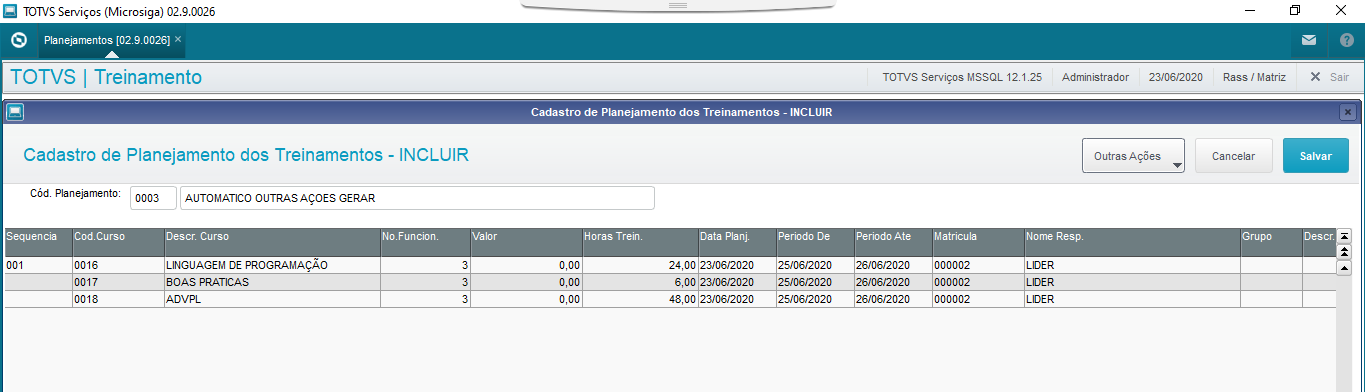This screenshot has height=392, width=1365.
Task: Close the inner Cadastro dialog window
Action: pyautogui.click(x=1347, y=112)
